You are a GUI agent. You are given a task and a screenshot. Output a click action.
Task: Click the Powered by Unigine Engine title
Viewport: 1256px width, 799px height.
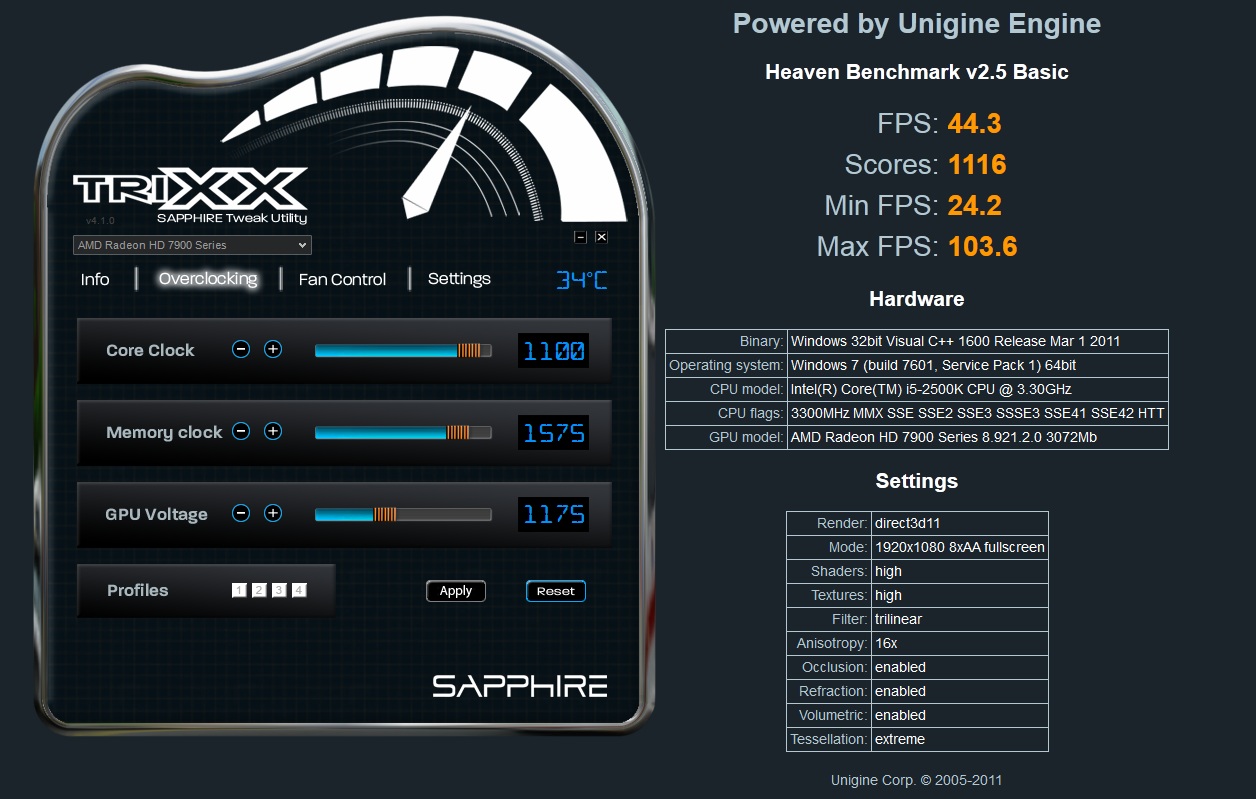pos(917,24)
